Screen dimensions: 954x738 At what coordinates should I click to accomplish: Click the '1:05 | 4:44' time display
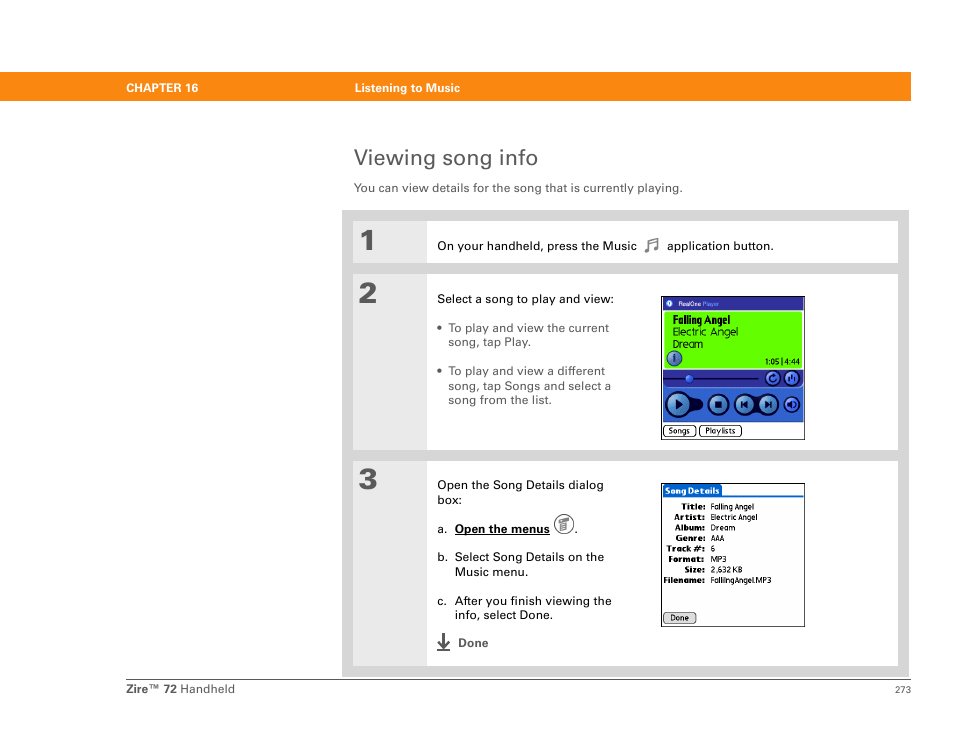click(782, 361)
